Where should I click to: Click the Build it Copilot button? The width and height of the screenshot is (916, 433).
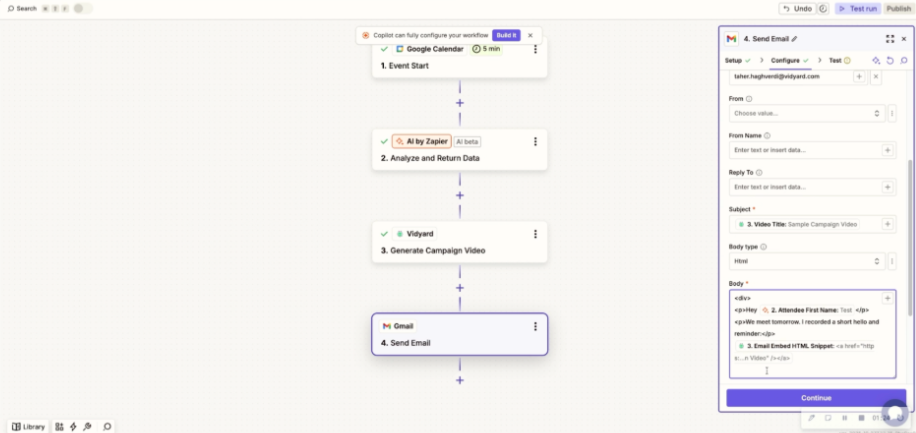pyautogui.click(x=506, y=35)
